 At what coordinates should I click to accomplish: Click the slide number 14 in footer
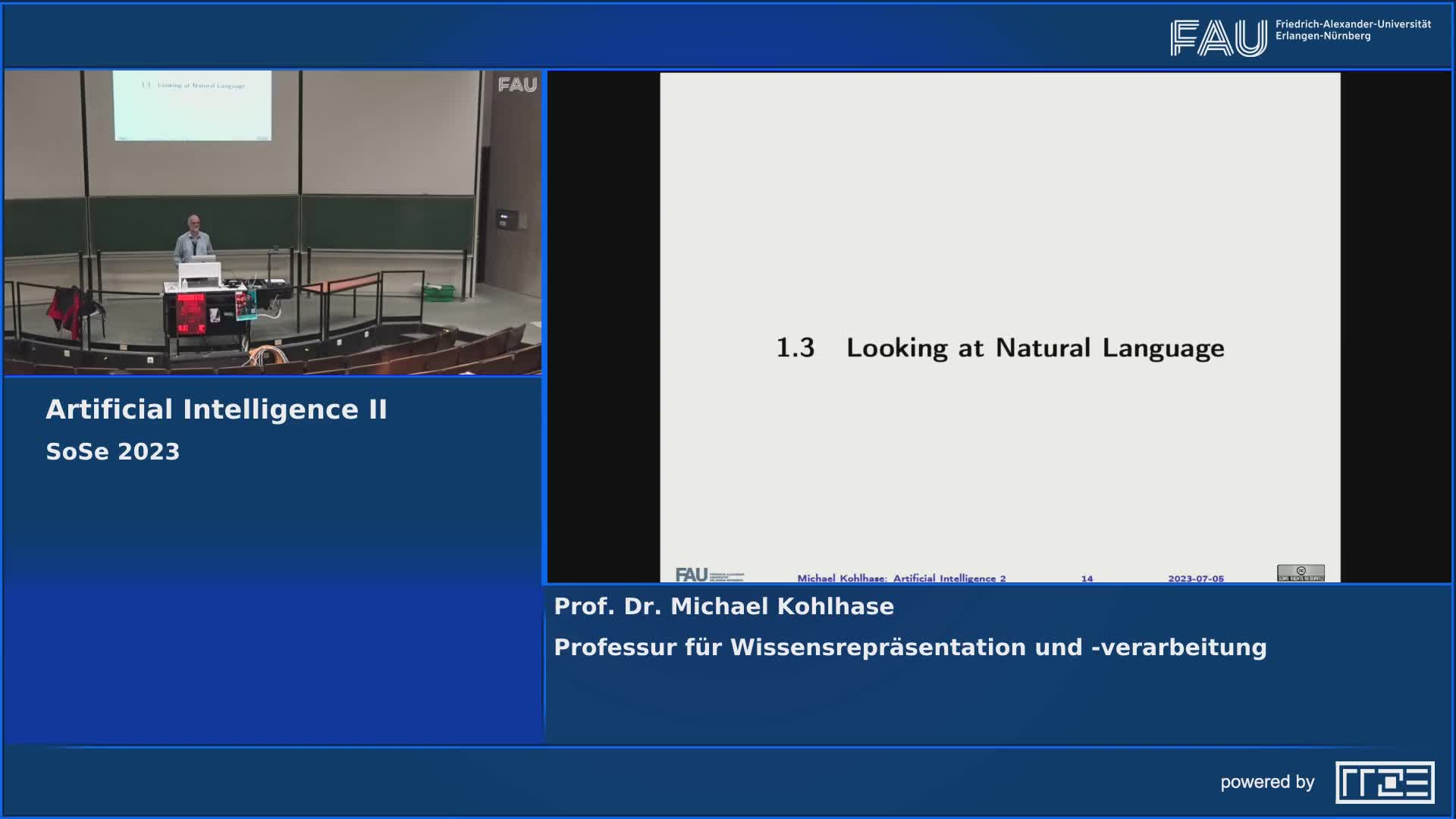1087,579
